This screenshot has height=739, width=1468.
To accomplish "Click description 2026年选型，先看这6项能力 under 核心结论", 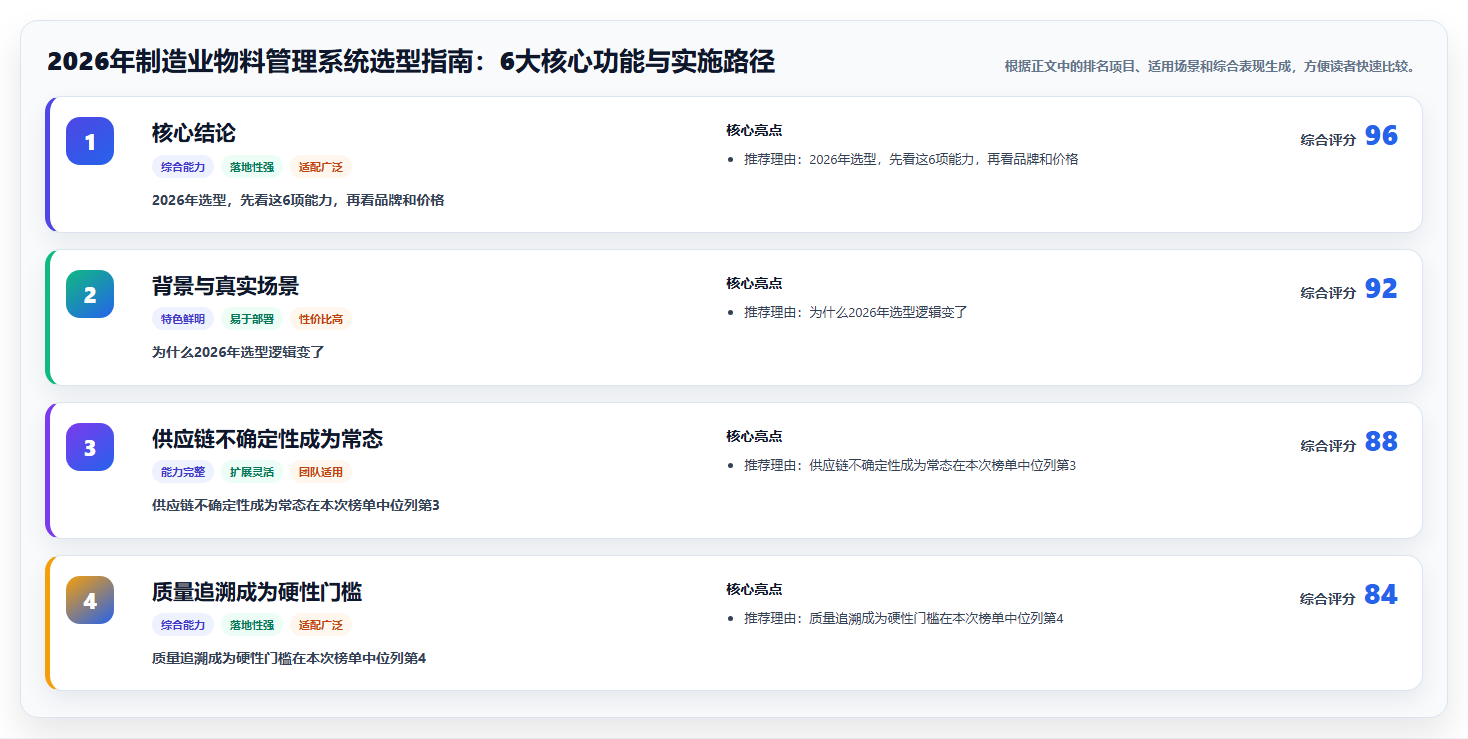I will (298, 200).
